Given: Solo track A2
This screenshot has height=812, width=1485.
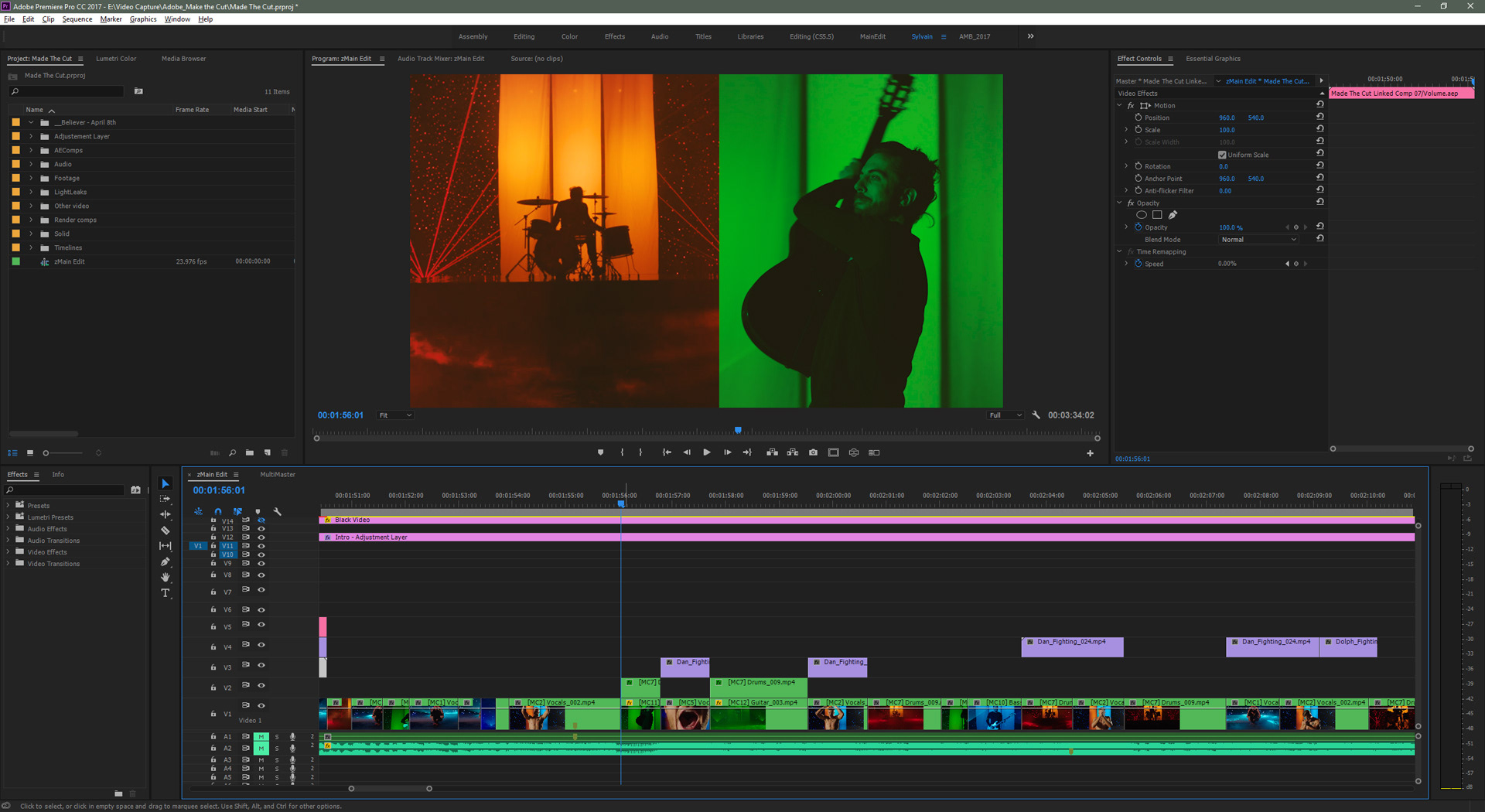Looking at the screenshot, I should [277, 749].
